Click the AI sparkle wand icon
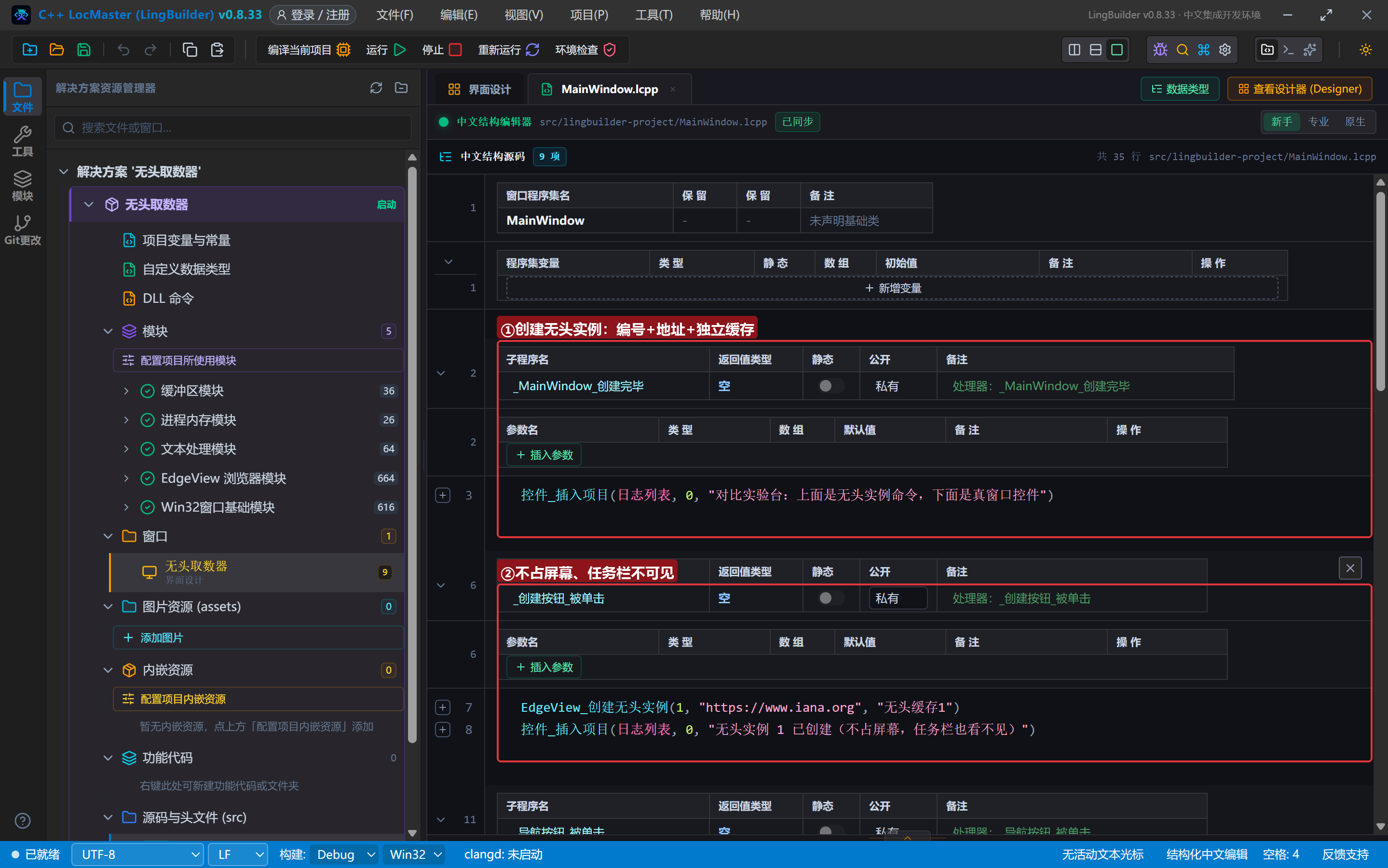The width and height of the screenshot is (1388, 868). [1309, 50]
